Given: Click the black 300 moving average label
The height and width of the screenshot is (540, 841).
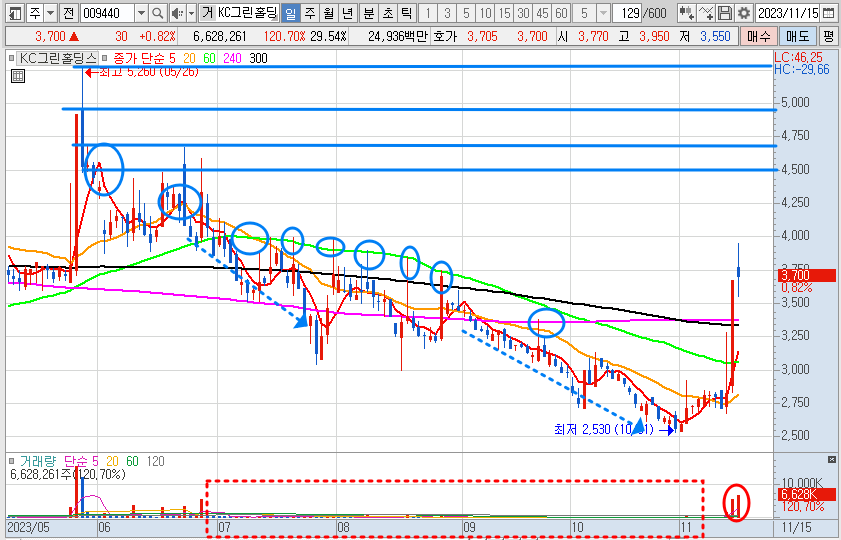Looking at the screenshot, I should point(259,58).
